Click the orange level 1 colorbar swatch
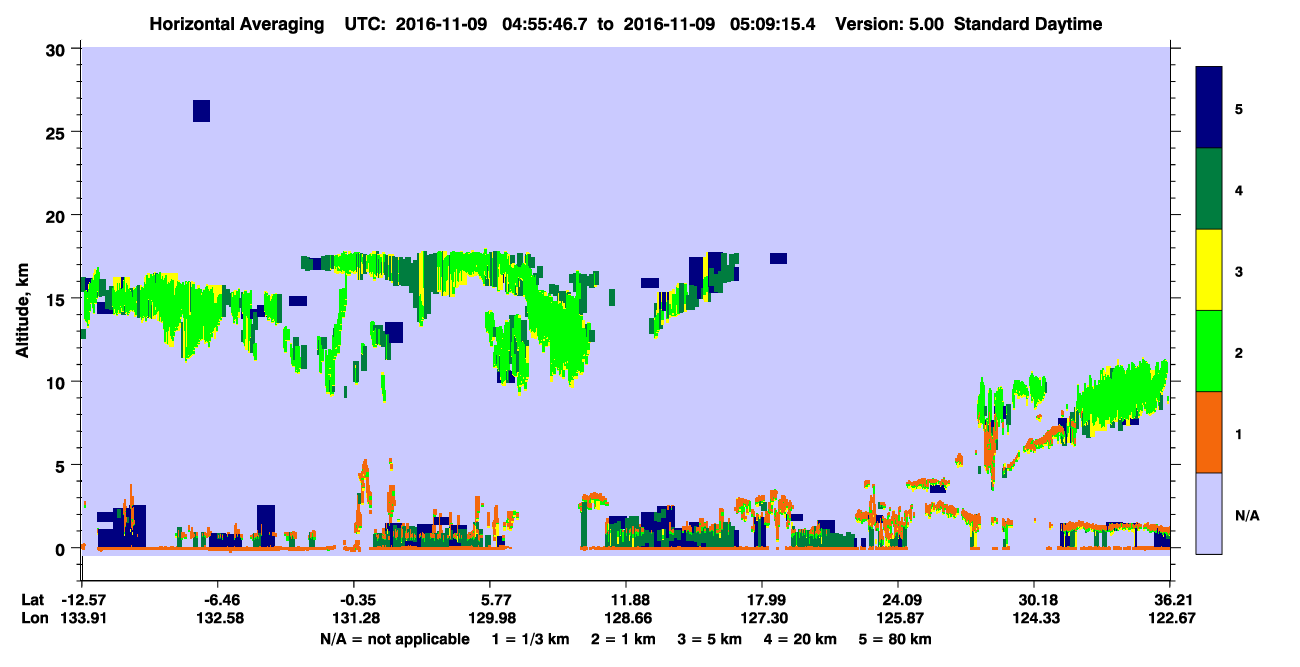The image size is (1300, 667). tap(1209, 432)
